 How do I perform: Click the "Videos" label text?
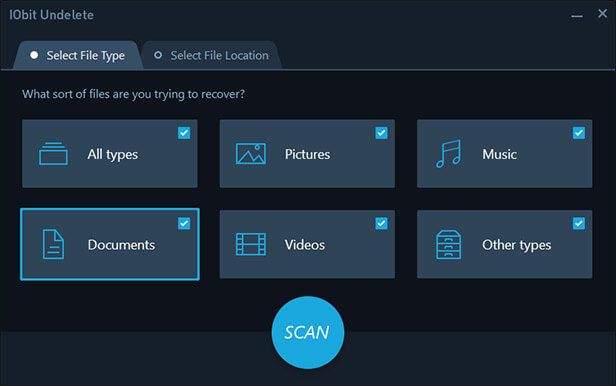coord(305,245)
